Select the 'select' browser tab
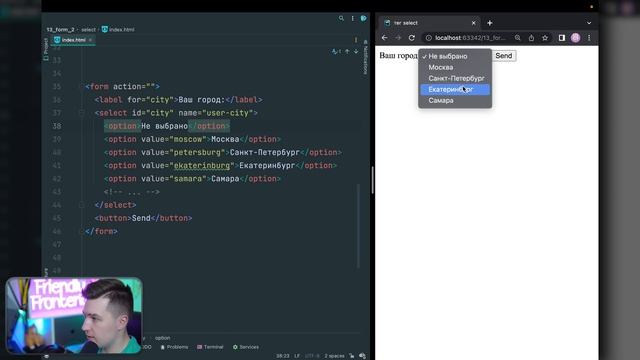Screen dimensions: 640x360 click(x=429, y=23)
